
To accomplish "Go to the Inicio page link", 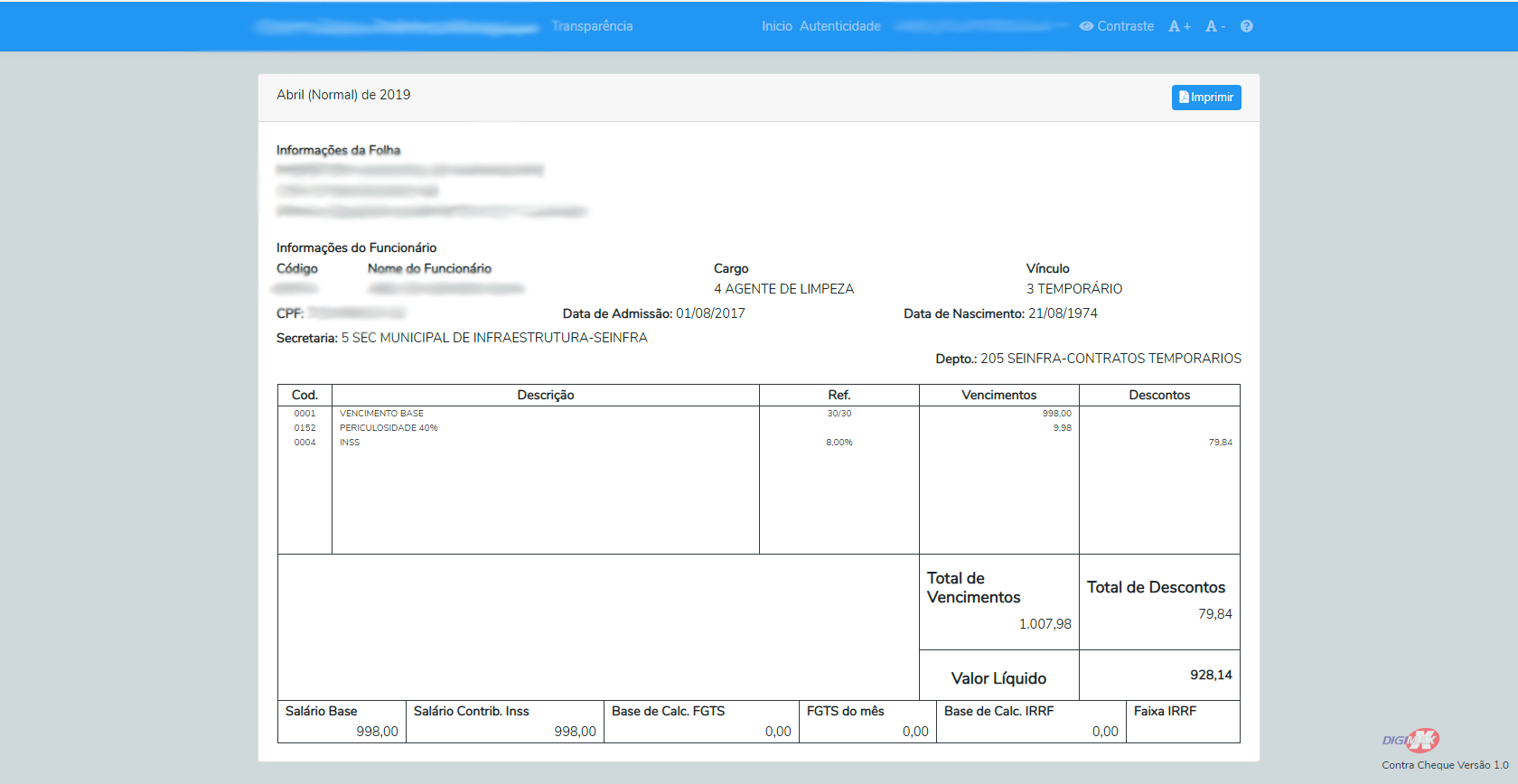I will click(x=777, y=26).
